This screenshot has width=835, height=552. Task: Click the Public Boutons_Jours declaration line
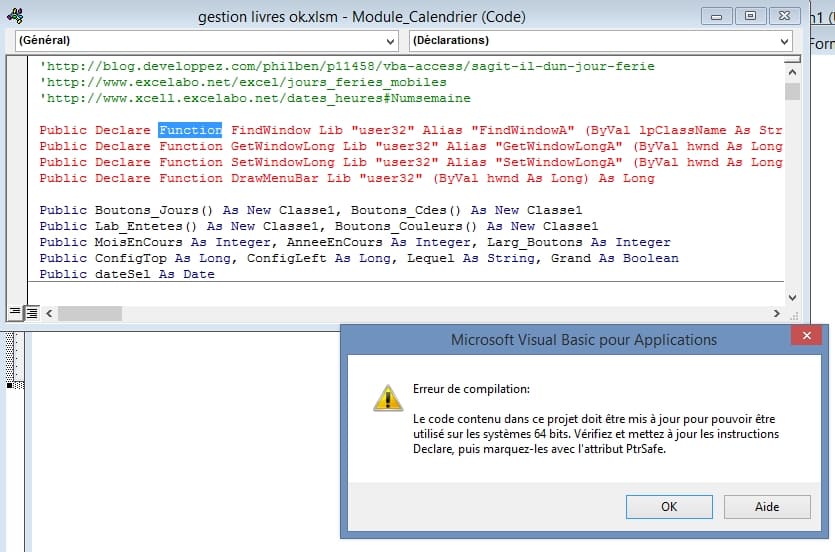pos(311,210)
